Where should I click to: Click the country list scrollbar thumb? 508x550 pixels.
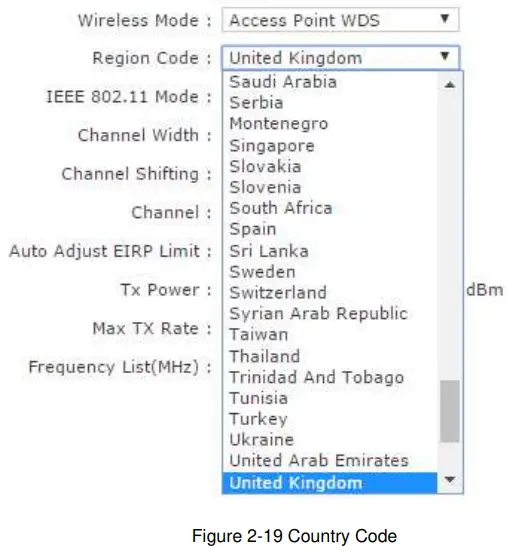(450, 411)
